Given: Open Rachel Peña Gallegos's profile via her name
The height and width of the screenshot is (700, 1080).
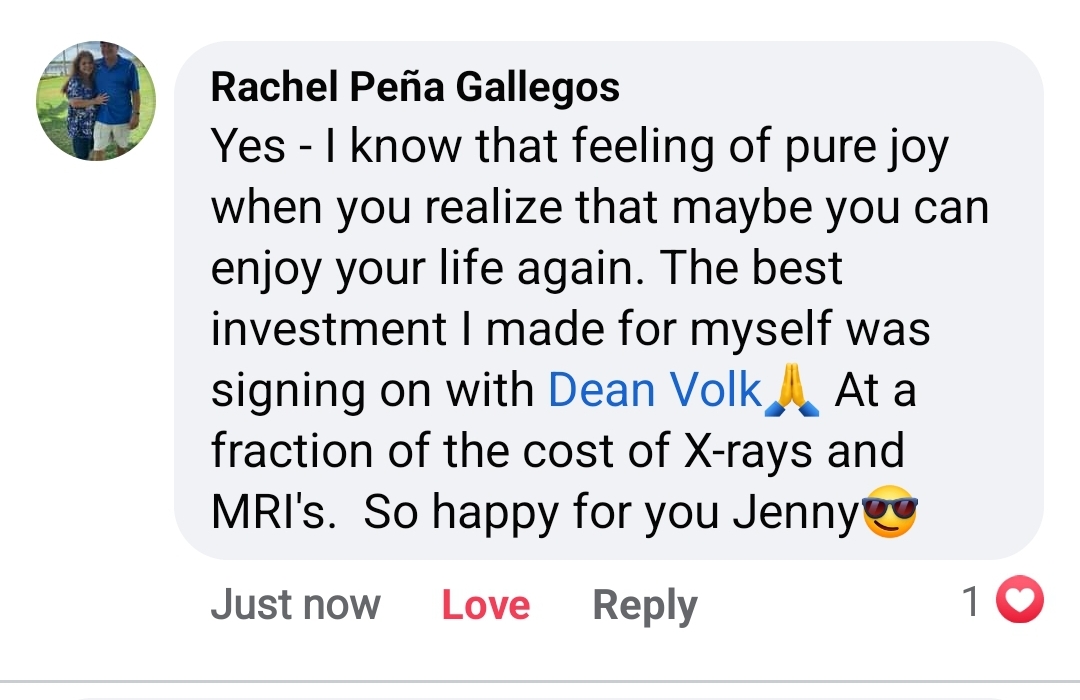Looking at the screenshot, I should click(x=415, y=86).
